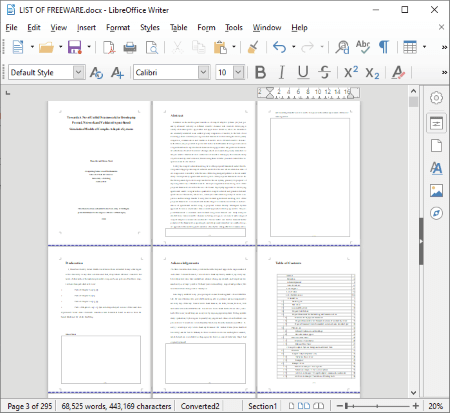The image size is (450, 413).
Task: Click the Clone Formatting paintbrush icon
Action: pos(253,47)
